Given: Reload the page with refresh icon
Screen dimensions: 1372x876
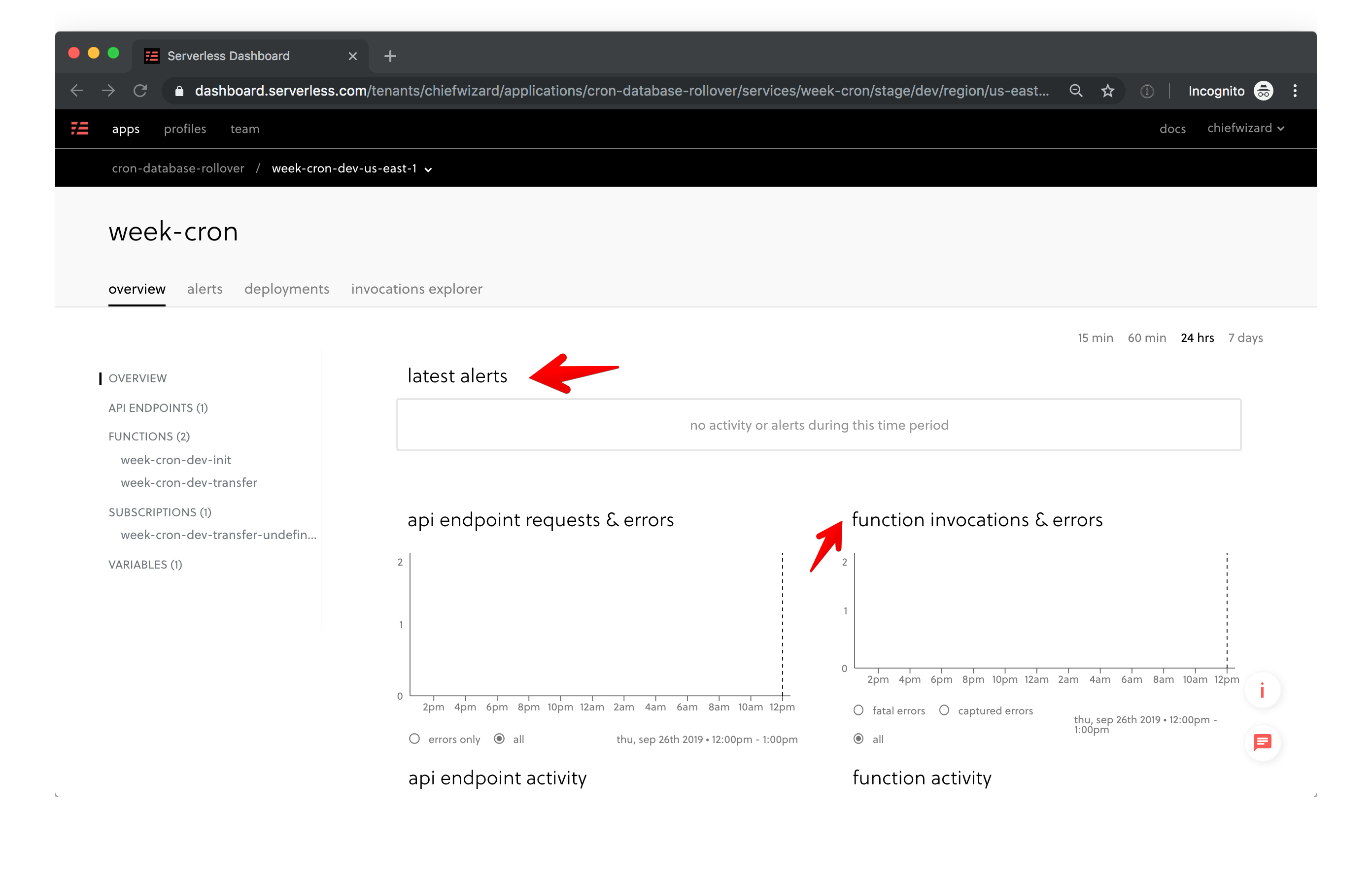Looking at the screenshot, I should [140, 91].
